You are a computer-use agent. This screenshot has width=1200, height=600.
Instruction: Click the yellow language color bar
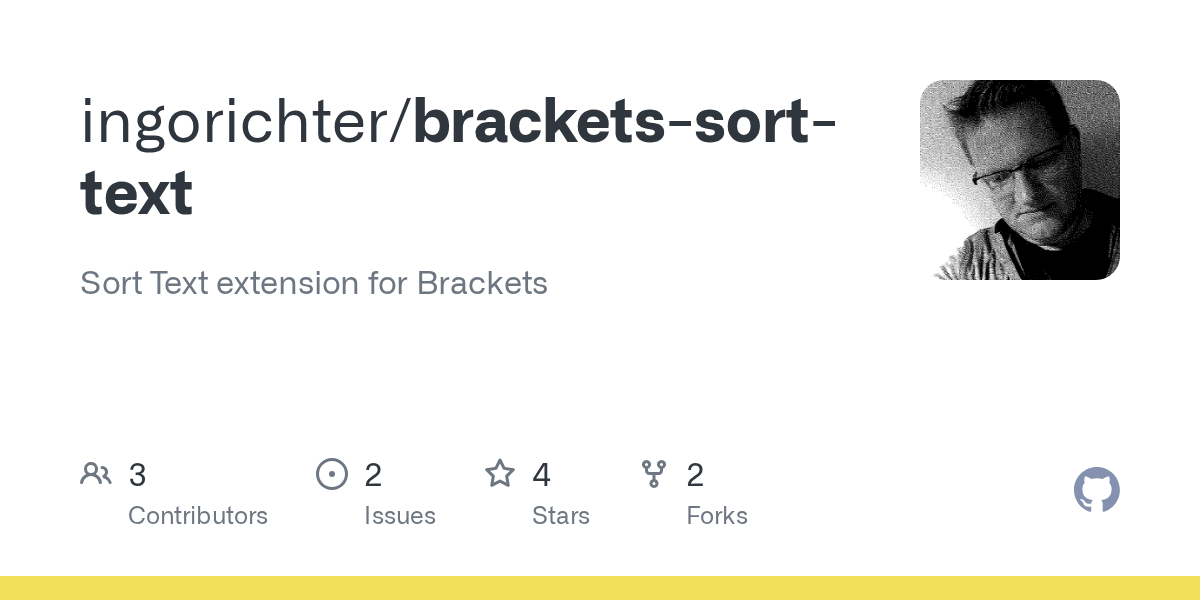[x=600, y=588]
